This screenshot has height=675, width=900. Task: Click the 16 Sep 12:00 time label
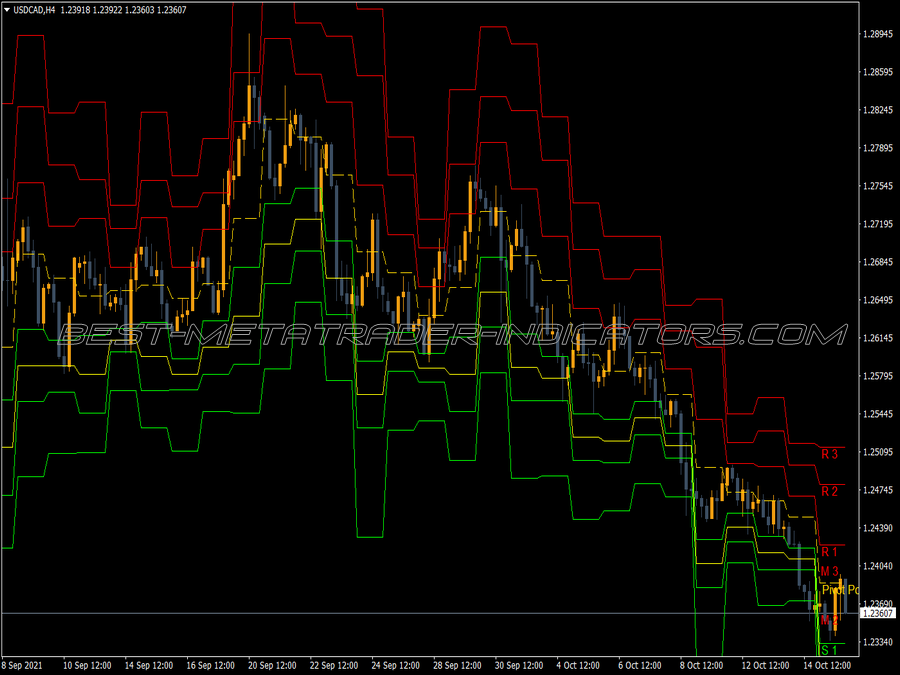211,665
